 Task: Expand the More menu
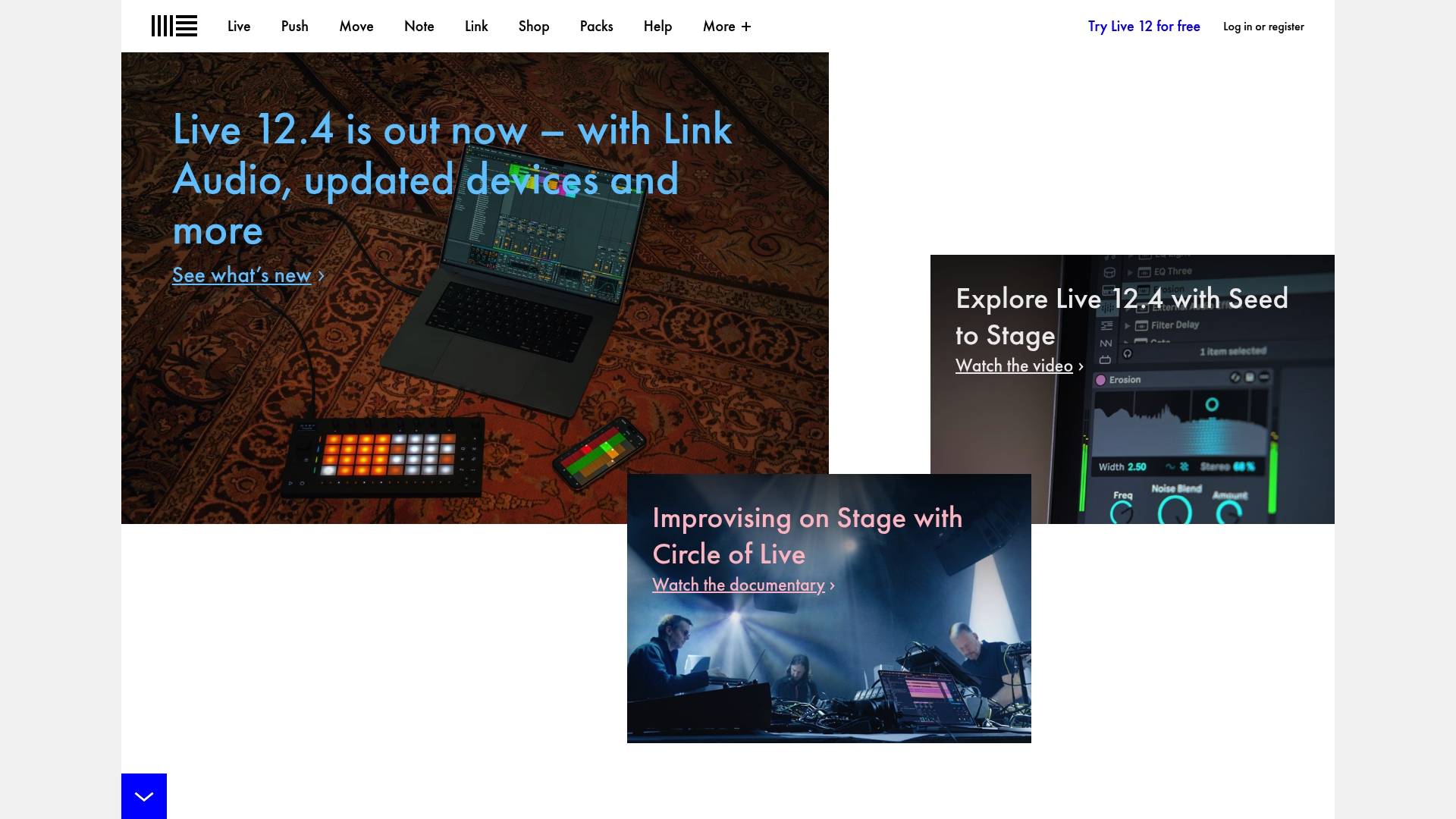727,26
